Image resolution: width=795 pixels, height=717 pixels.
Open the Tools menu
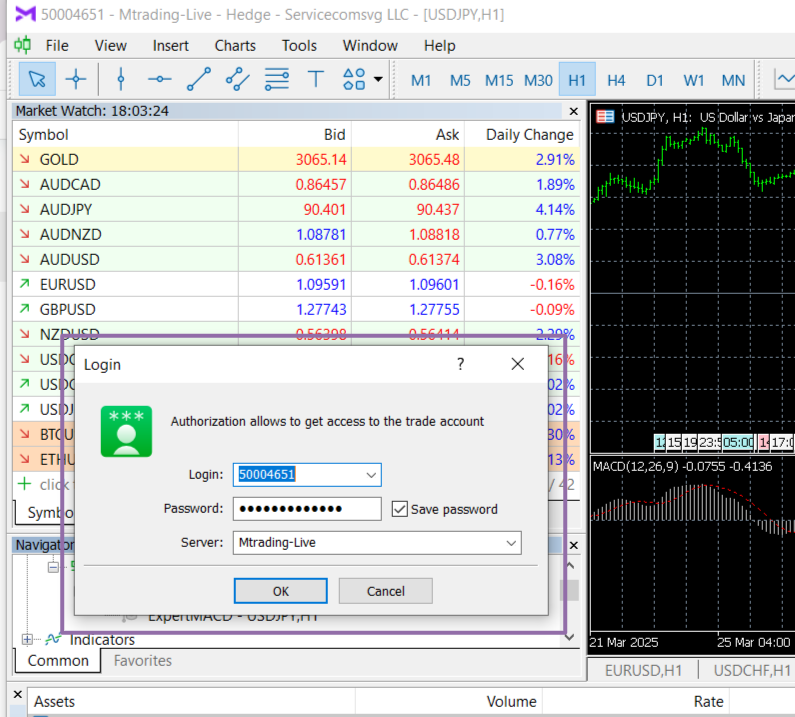pos(299,46)
